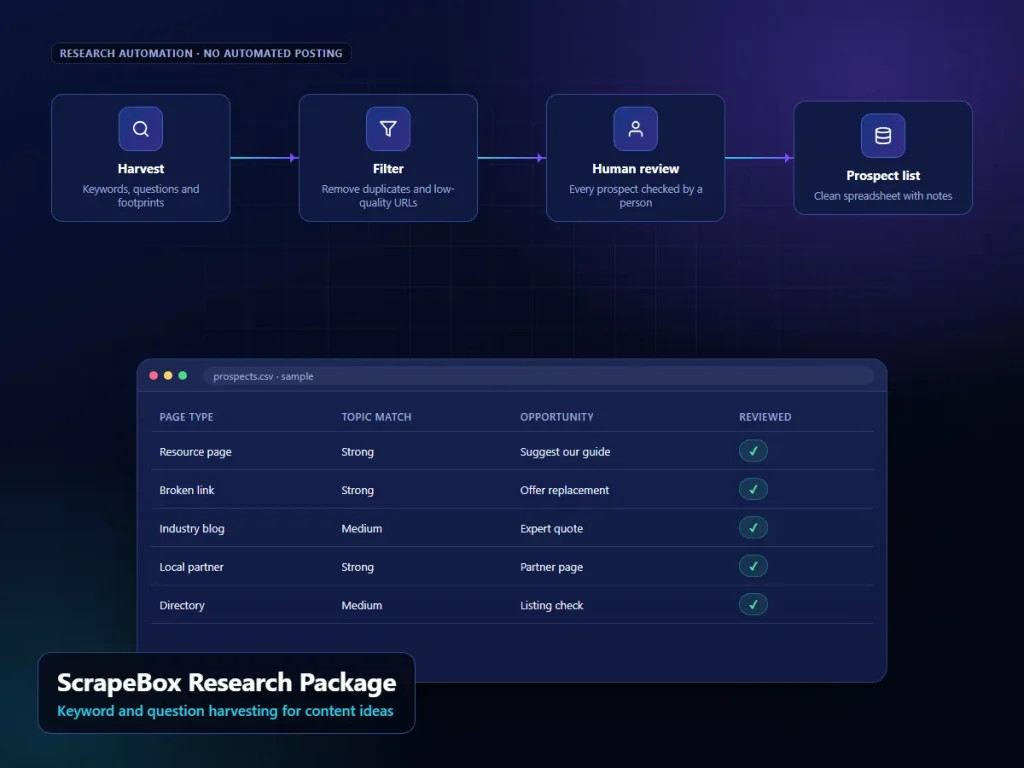Click the Human review person icon
Screen dimensions: 1024x768
click(635, 129)
